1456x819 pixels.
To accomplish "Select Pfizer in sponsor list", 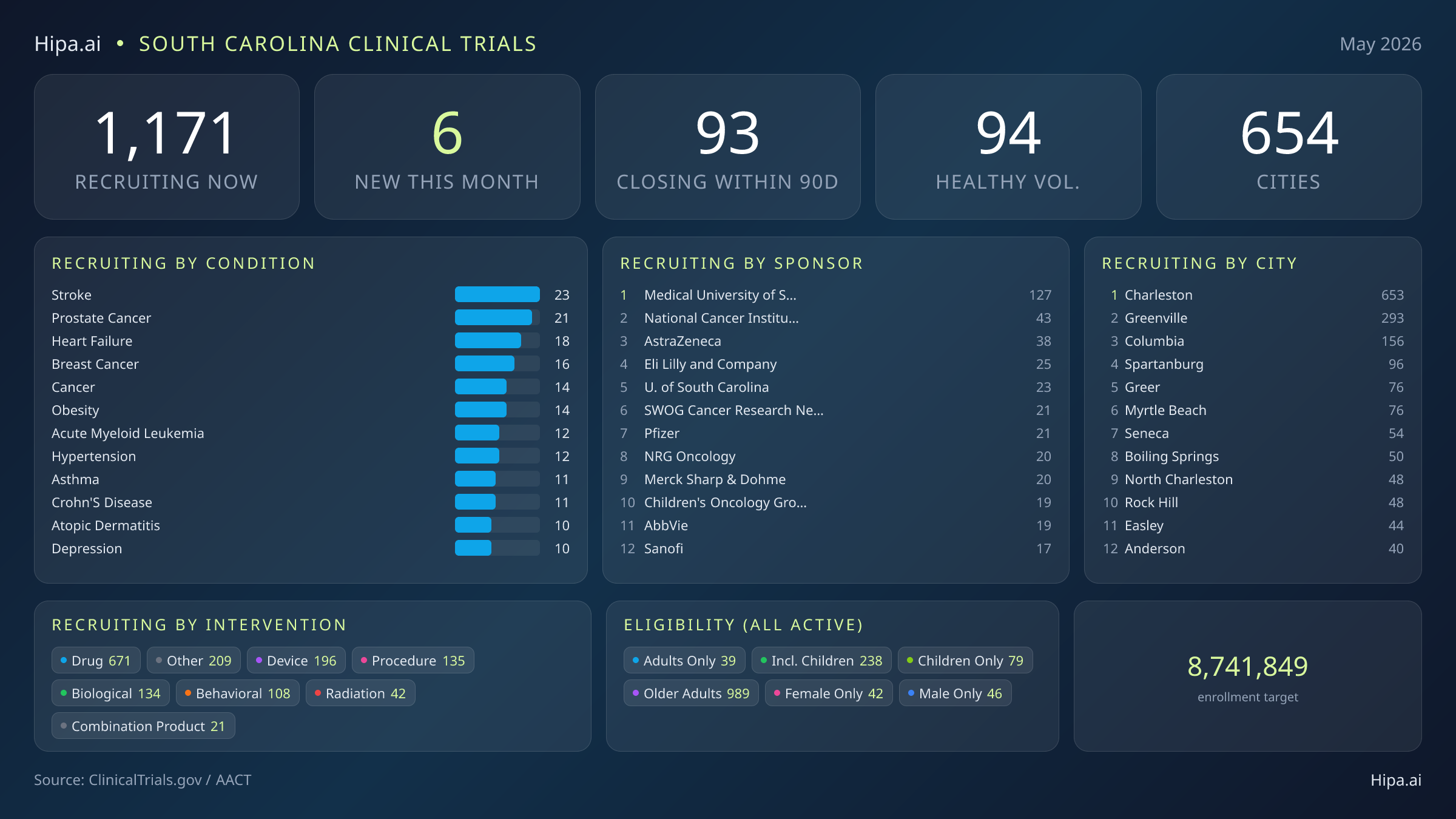I will tap(835, 433).
